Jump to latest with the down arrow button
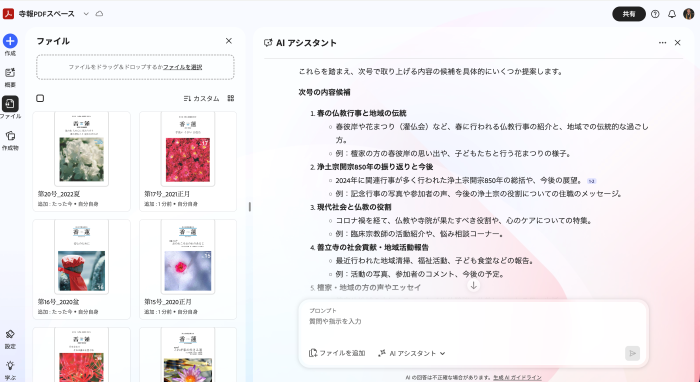The height and width of the screenshot is (382, 700). pos(474,285)
